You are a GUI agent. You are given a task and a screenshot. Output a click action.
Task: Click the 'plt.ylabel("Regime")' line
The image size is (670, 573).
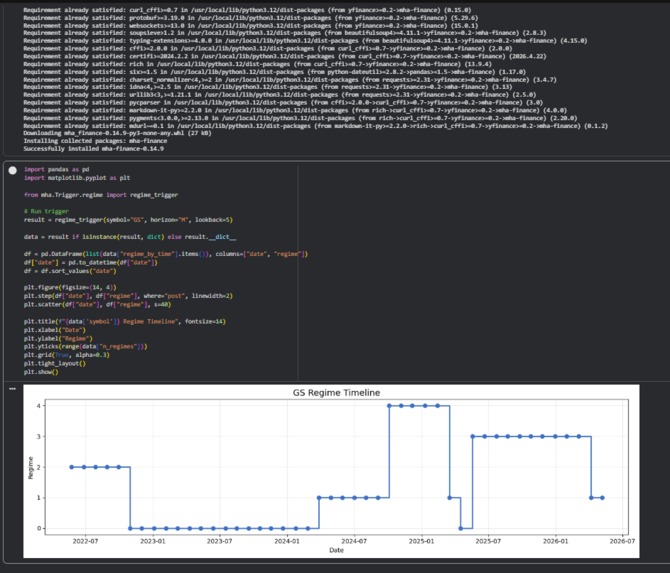(x=58, y=338)
